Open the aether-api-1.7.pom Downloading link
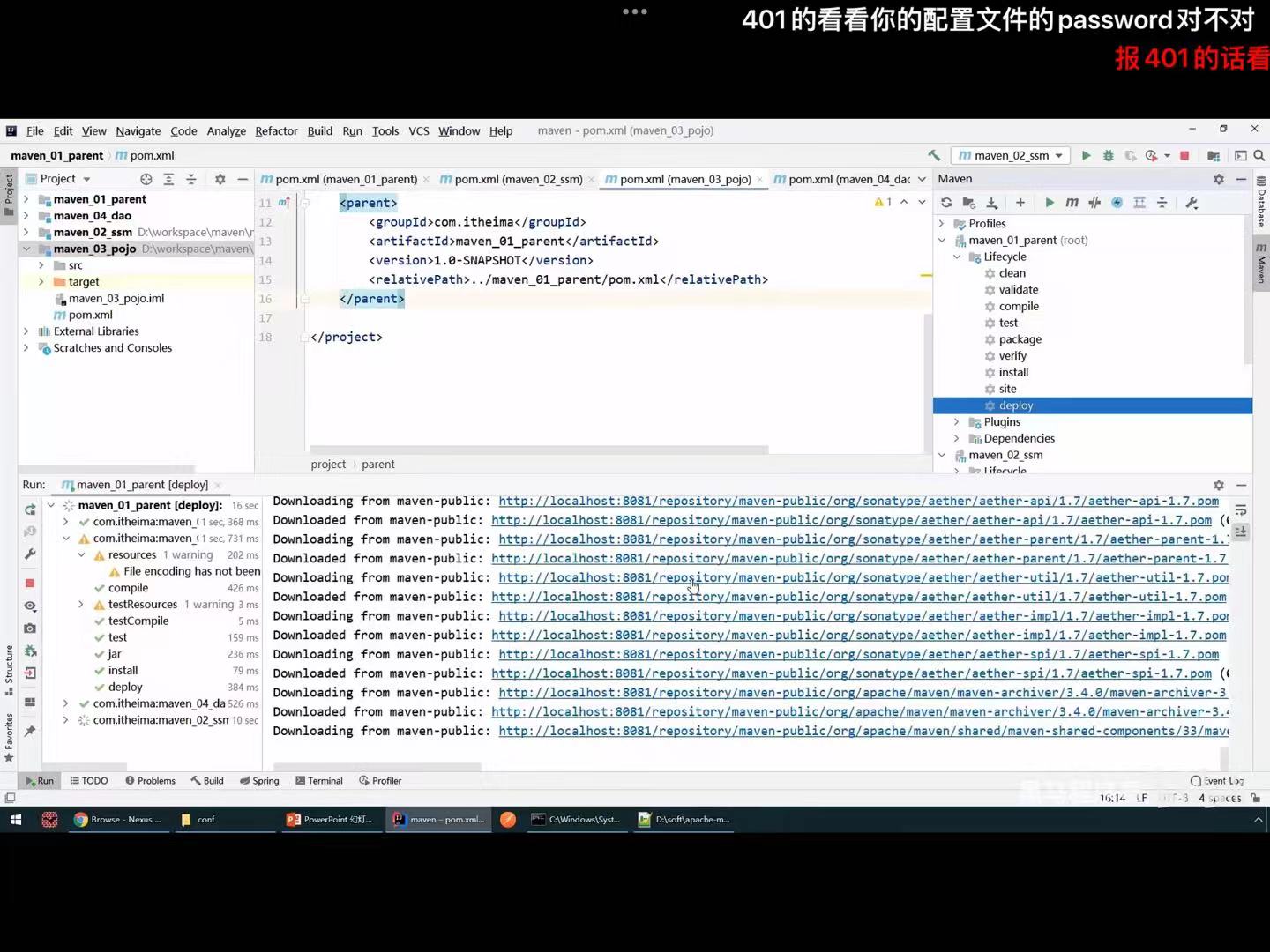This screenshot has height=952, width=1270. [858, 501]
